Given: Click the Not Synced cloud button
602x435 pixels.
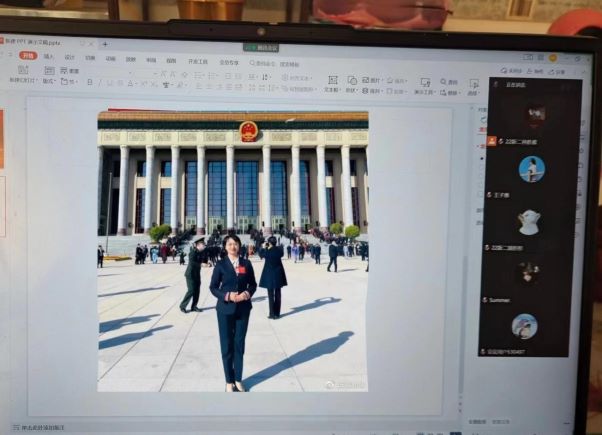Looking at the screenshot, I should 511,71.
